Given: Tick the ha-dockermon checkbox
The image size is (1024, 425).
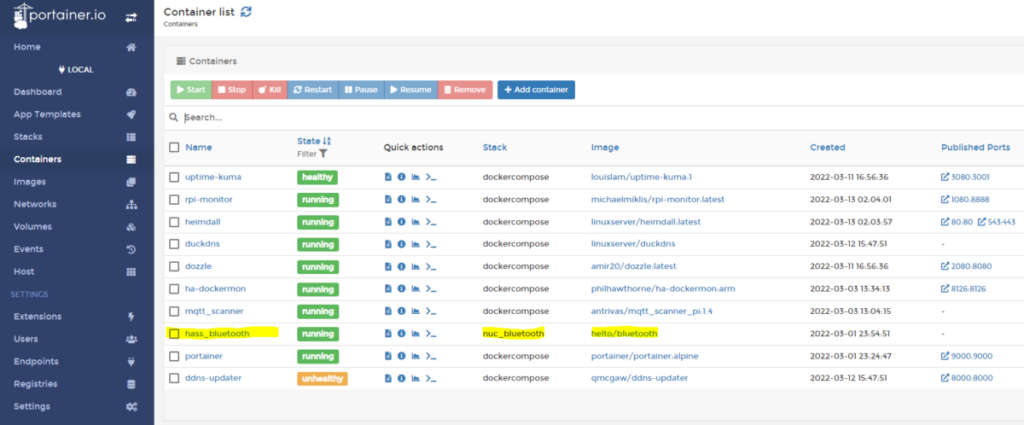Looking at the screenshot, I should (174, 289).
